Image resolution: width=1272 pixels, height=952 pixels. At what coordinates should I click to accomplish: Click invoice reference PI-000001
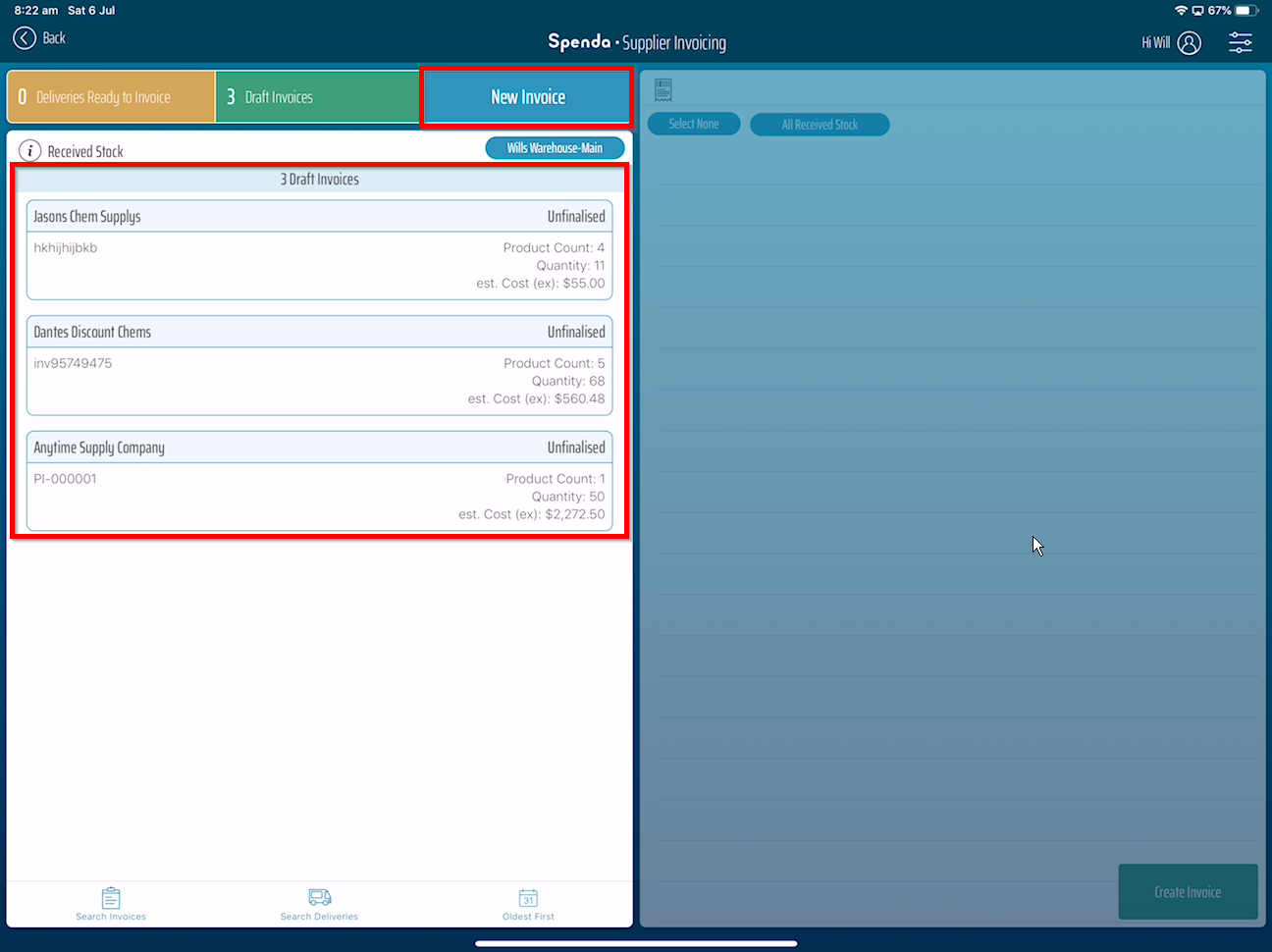click(x=65, y=479)
